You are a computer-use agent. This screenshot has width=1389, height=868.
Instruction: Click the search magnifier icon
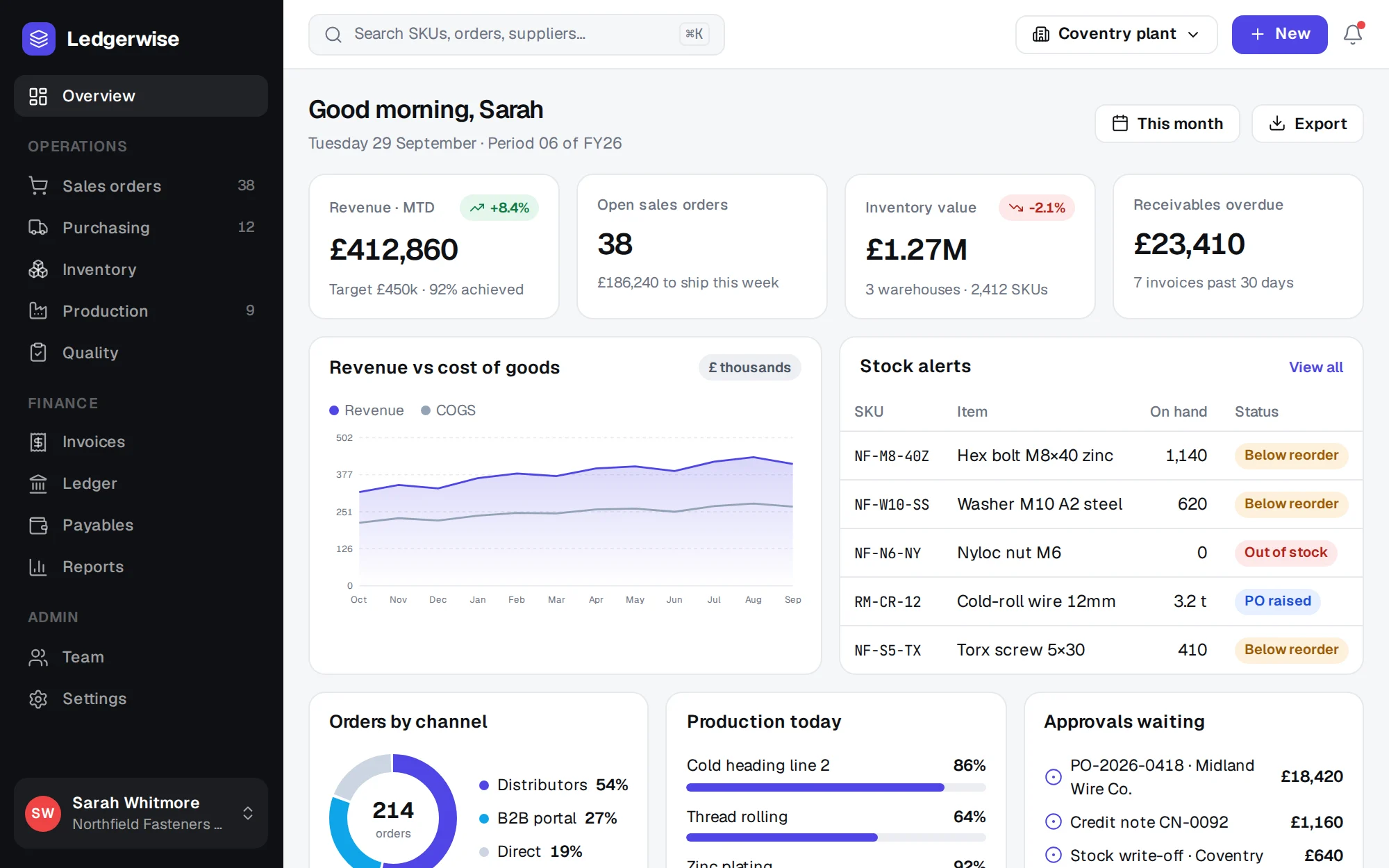333,34
